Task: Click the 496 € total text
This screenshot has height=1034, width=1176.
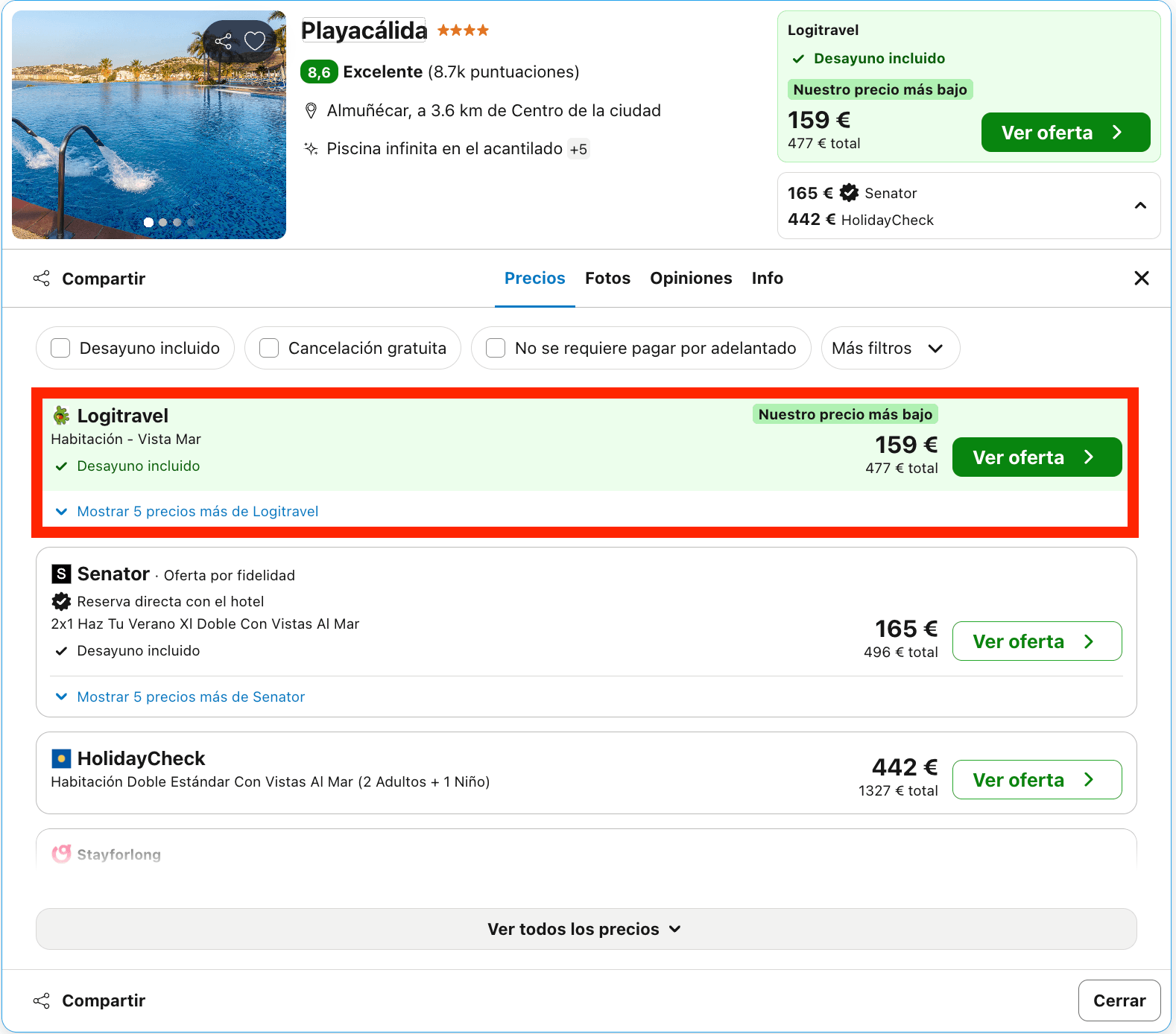Action: tap(900, 652)
